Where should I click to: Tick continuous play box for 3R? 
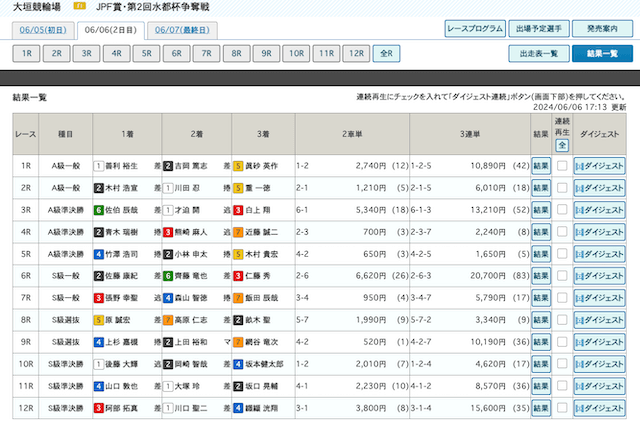tap(562, 210)
